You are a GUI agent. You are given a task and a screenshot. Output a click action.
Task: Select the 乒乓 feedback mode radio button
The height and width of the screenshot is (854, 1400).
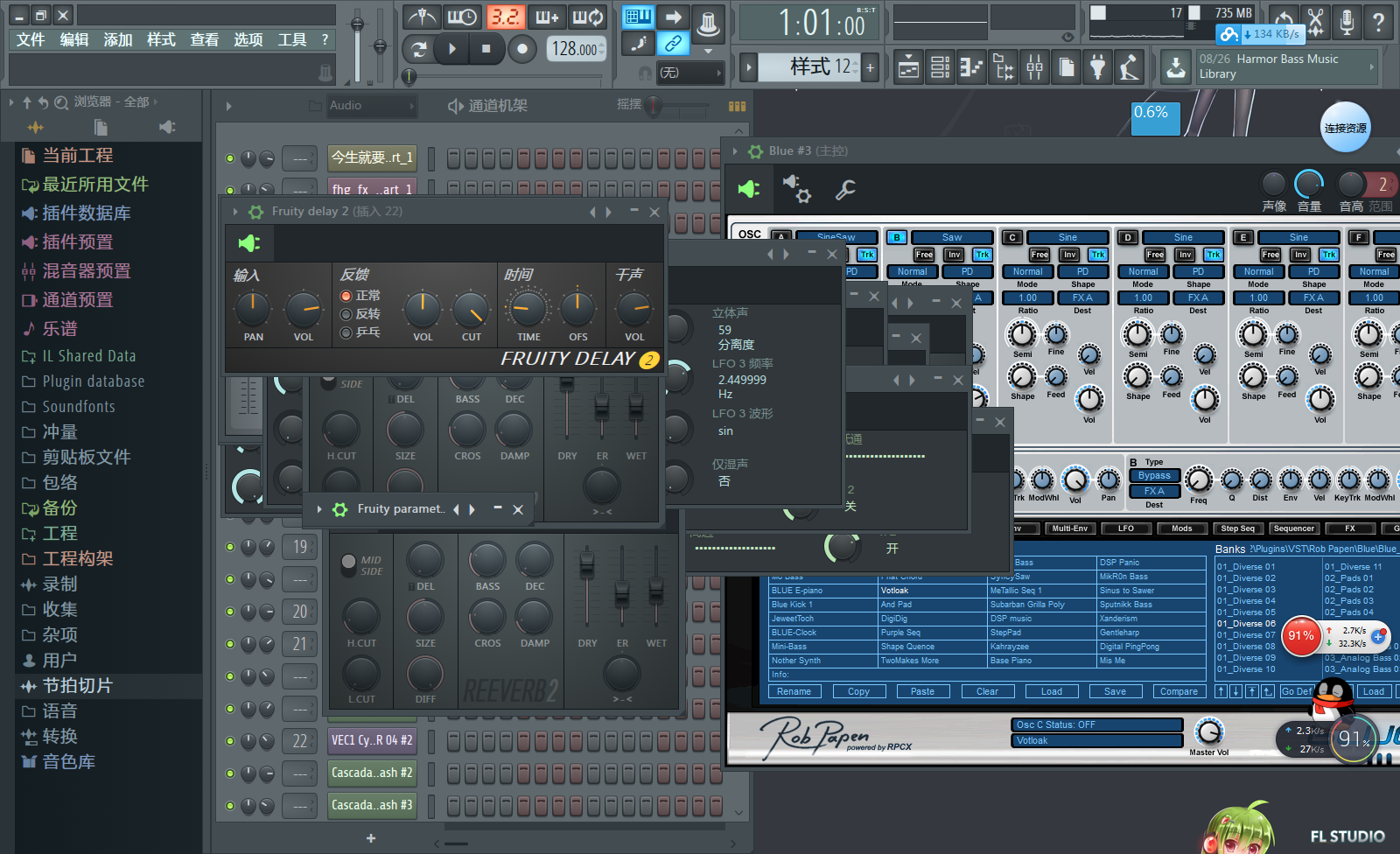(346, 332)
